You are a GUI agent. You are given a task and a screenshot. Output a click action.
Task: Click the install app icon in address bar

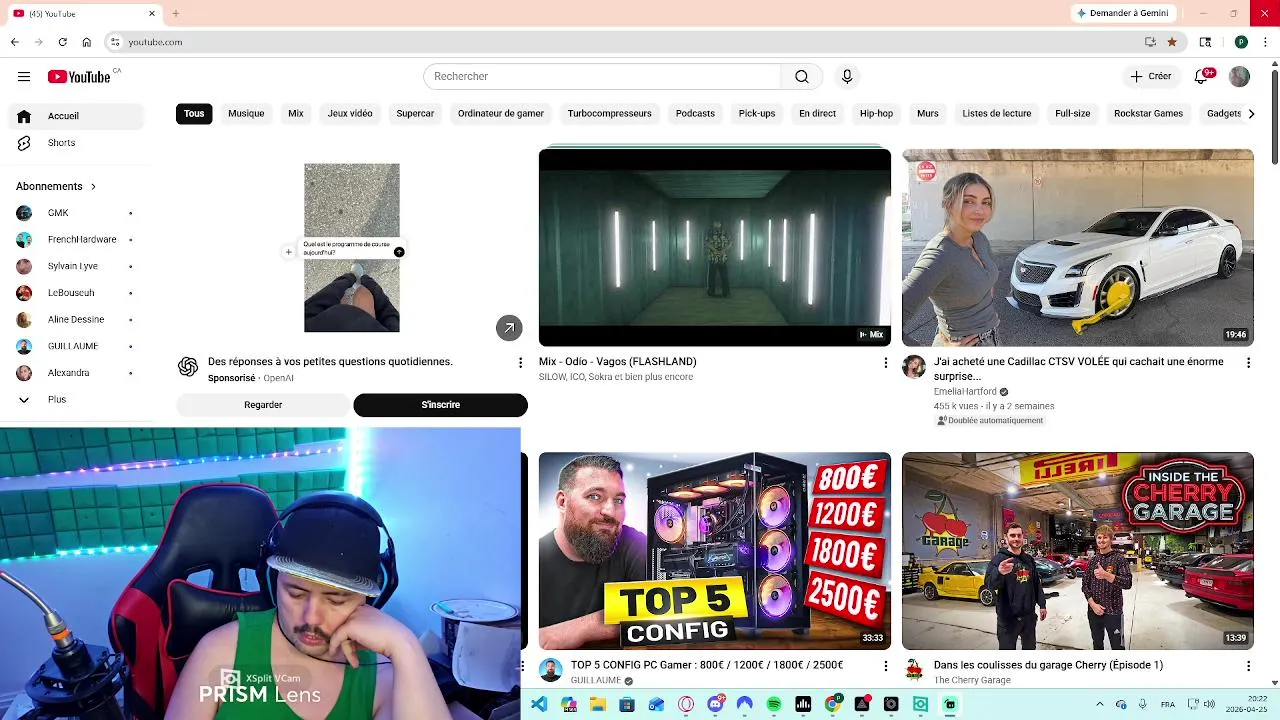click(1150, 42)
